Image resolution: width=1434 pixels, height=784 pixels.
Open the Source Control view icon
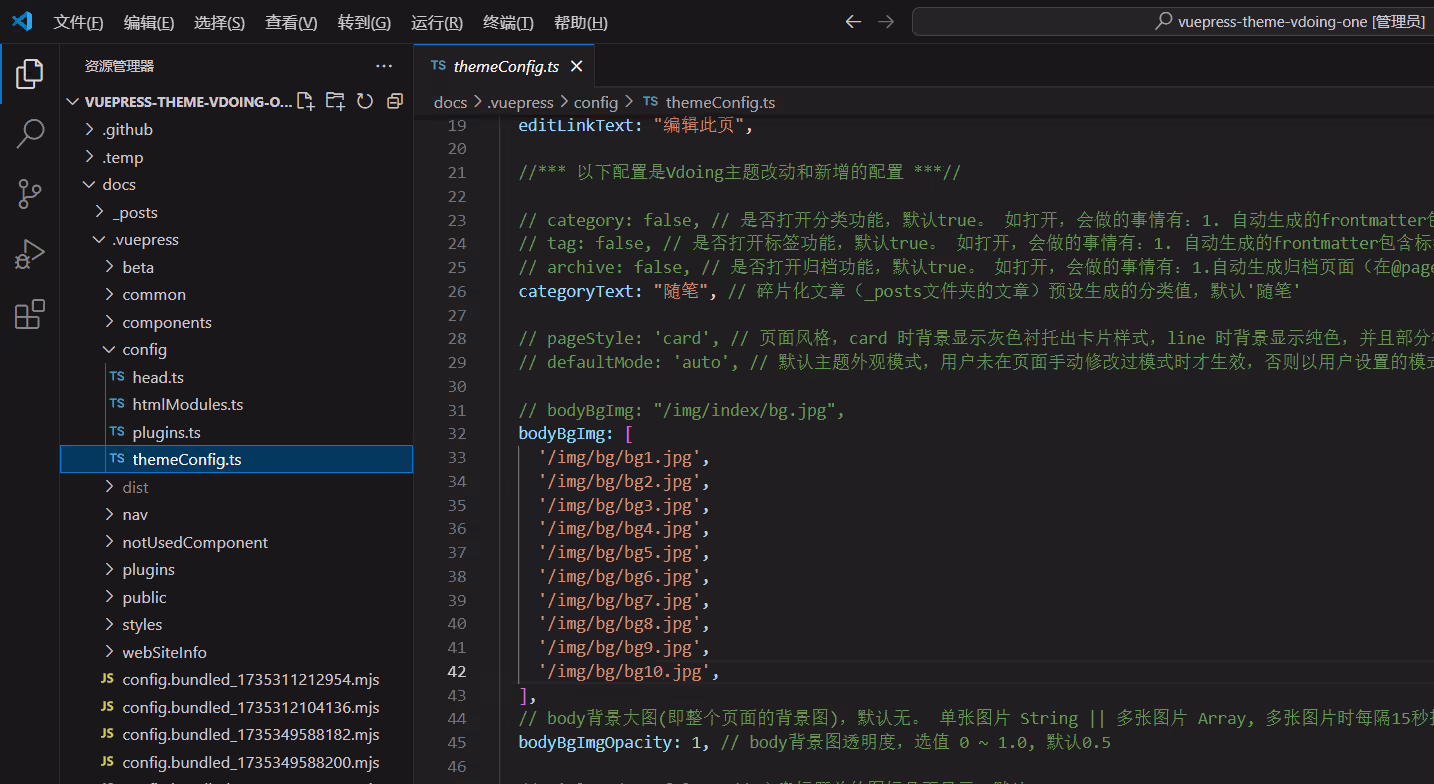[30, 193]
